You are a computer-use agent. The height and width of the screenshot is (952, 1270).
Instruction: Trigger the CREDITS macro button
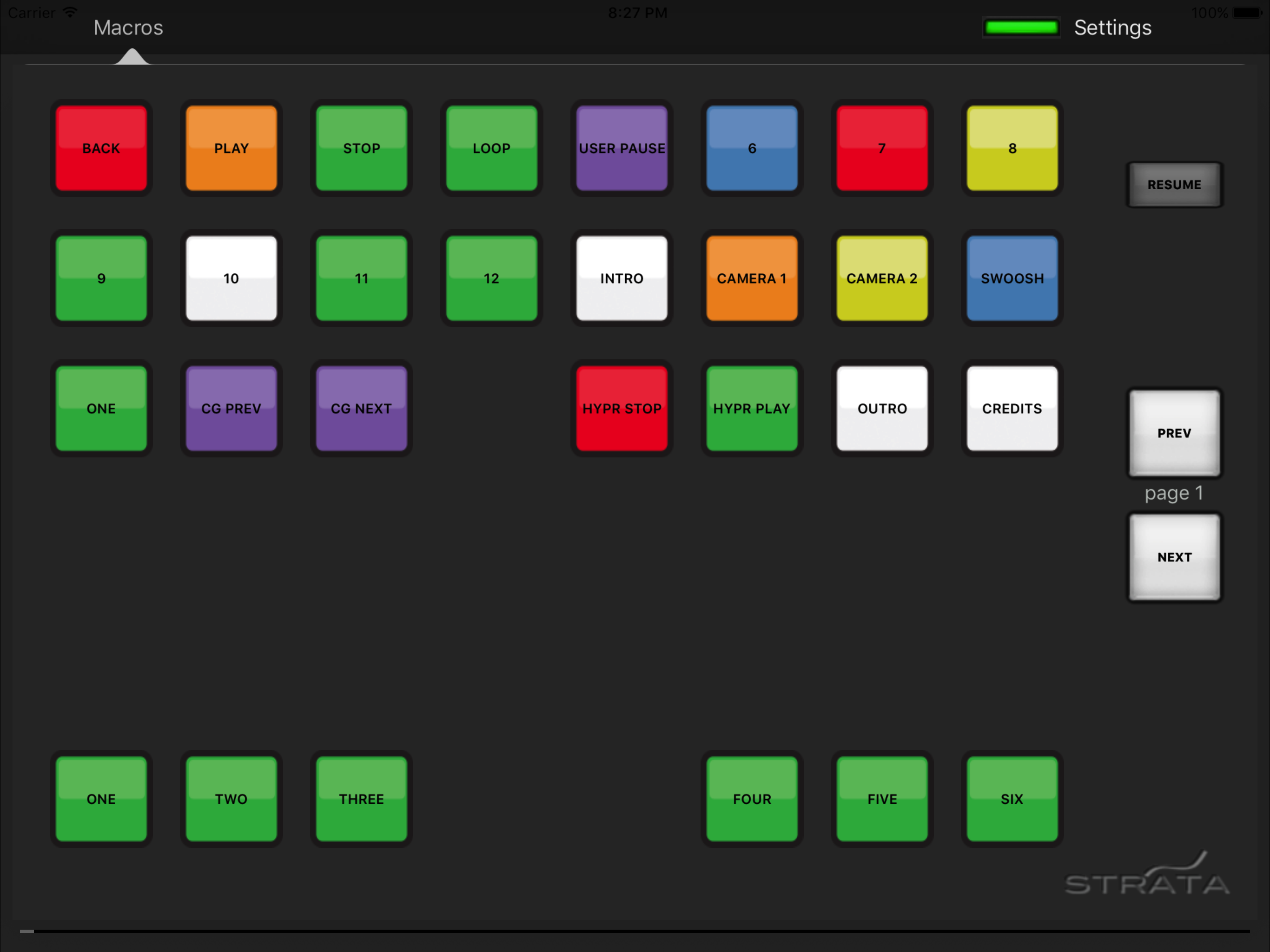(1010, 408)
